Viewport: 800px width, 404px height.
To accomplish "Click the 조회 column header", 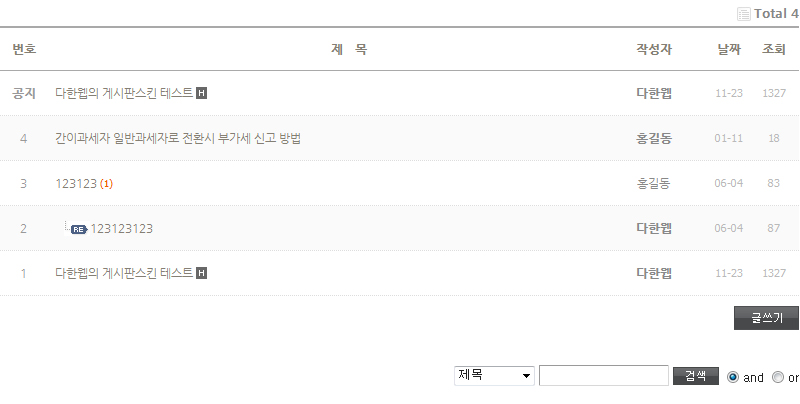I will (x=773, y=49).
